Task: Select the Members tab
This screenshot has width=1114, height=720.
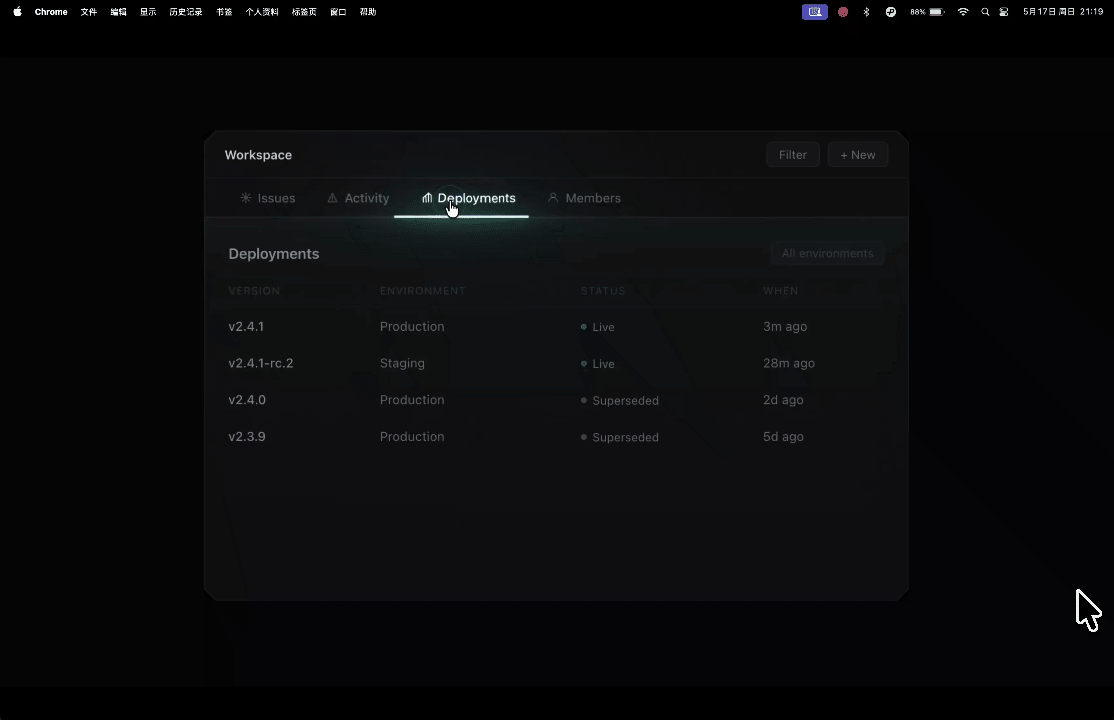Action: [x=584, y=198]
